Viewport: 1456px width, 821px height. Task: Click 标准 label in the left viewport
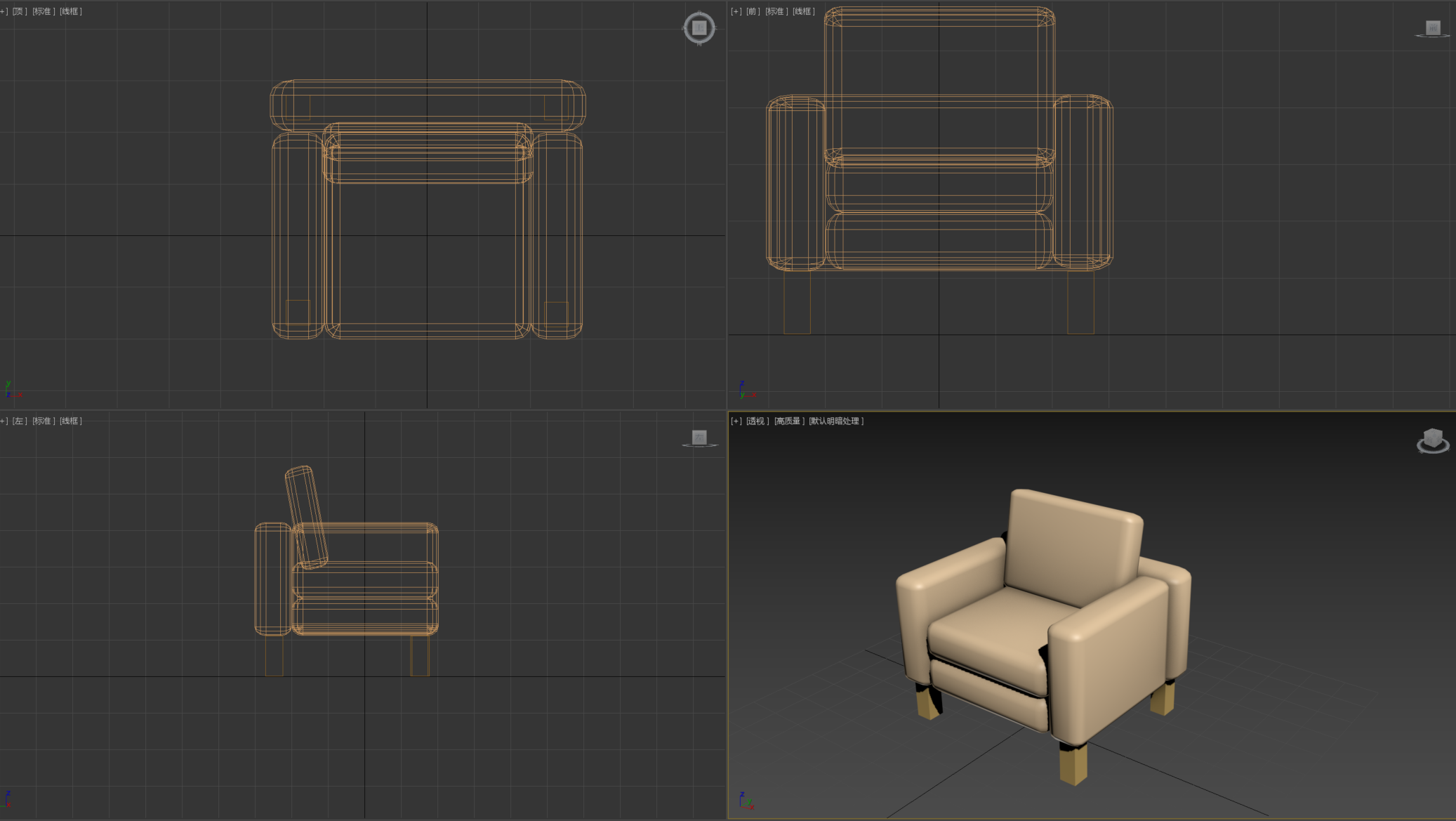pyautogui.click(x=44, y=421)
